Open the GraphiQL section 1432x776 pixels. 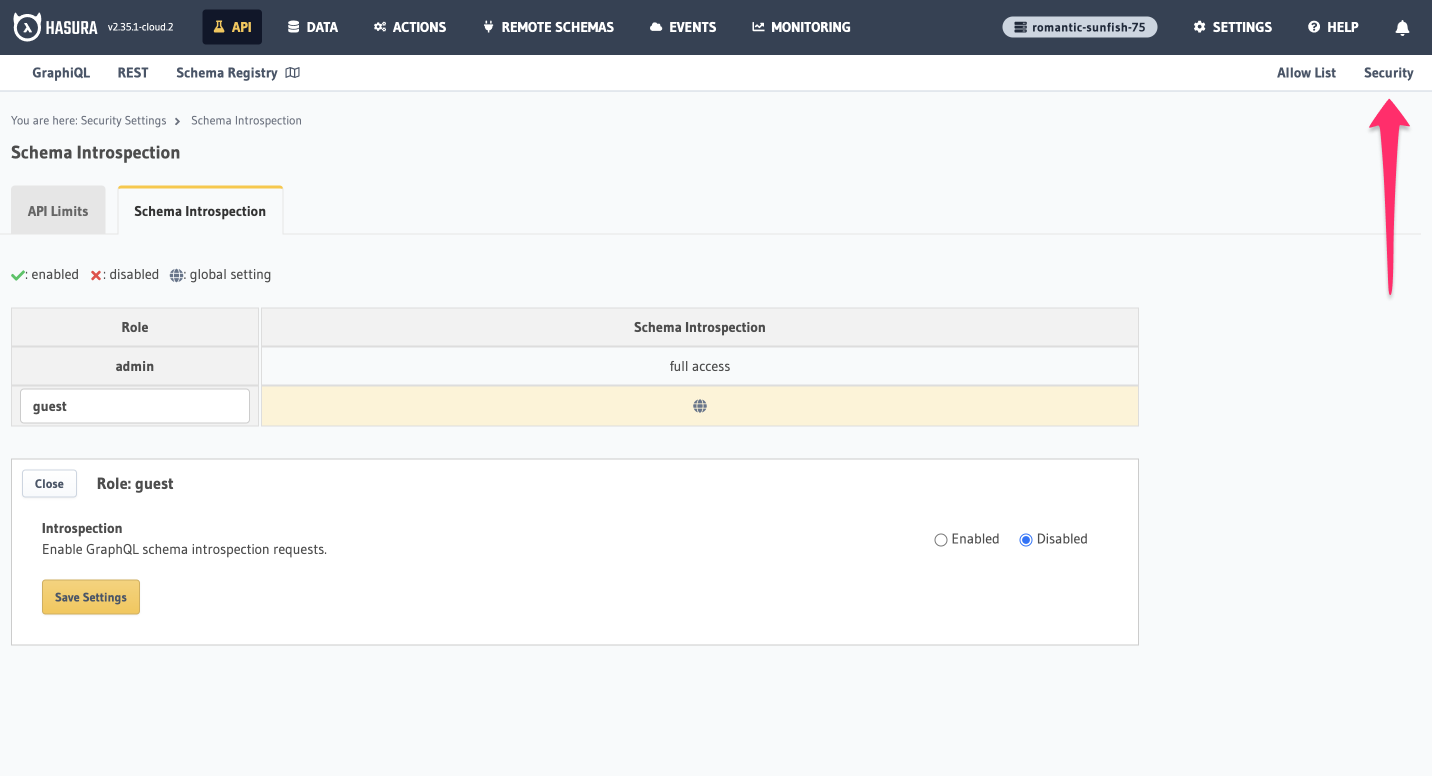point(61,72)
